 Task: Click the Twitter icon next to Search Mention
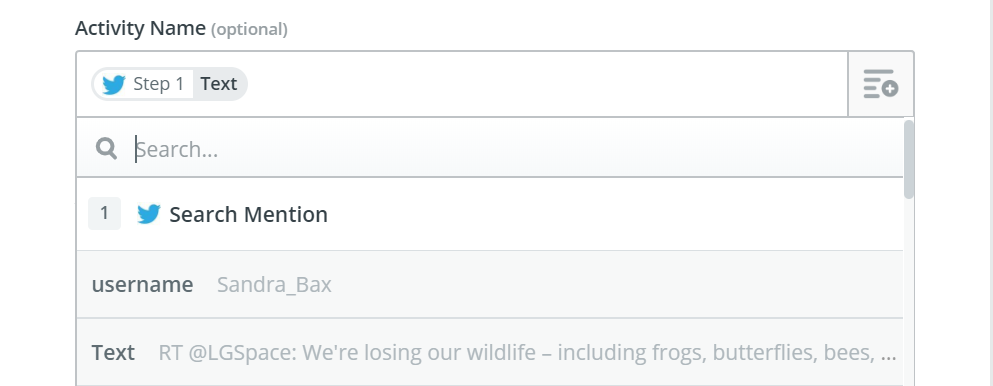(149, 214)
